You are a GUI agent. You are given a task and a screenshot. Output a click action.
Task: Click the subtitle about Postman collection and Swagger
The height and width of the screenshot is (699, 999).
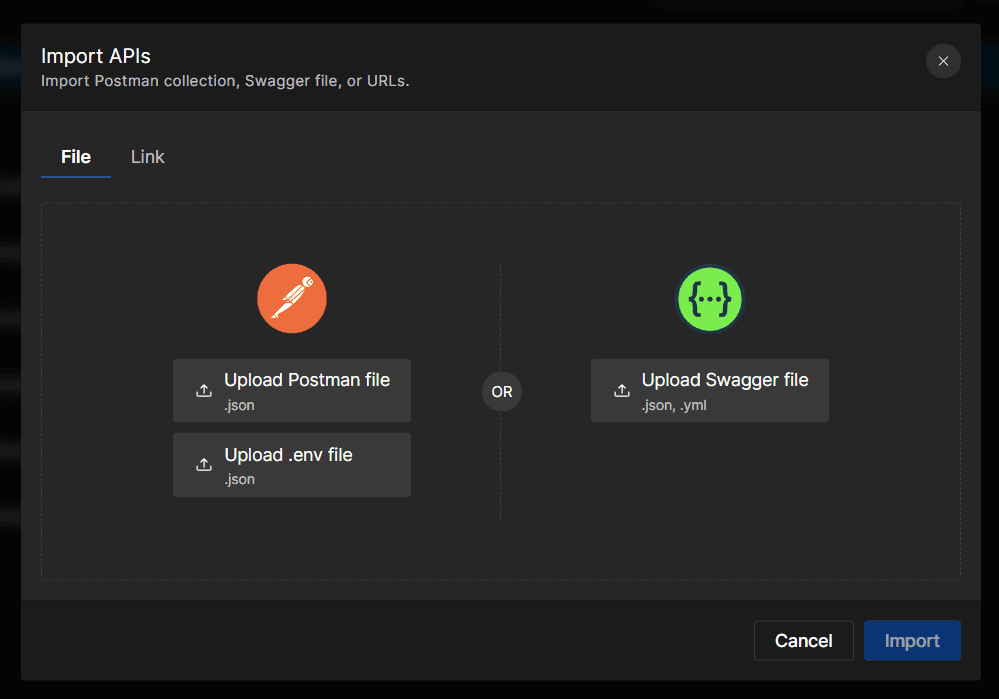[x=225, y=81]
